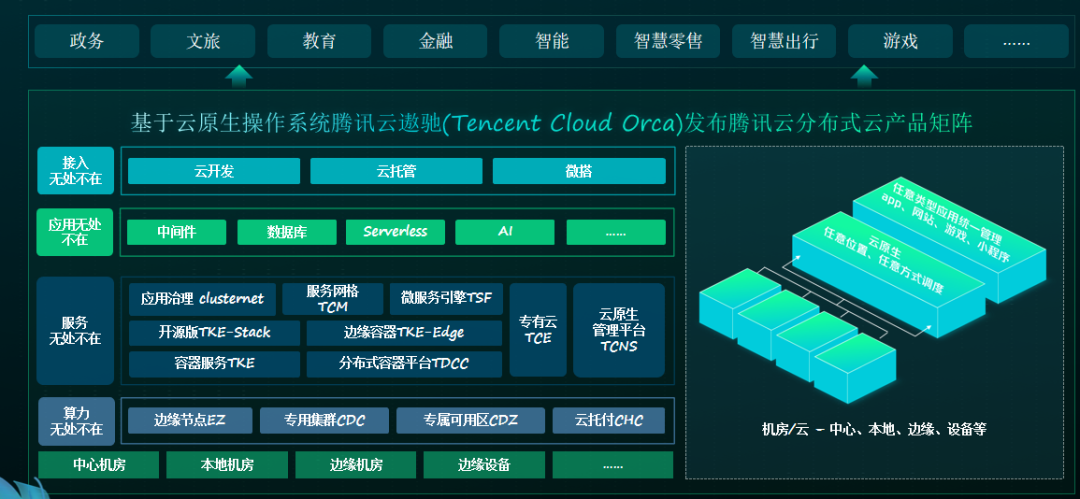1080x499 pixels.
Task: Click the 政务 industry box
Action: click(87, 41)
